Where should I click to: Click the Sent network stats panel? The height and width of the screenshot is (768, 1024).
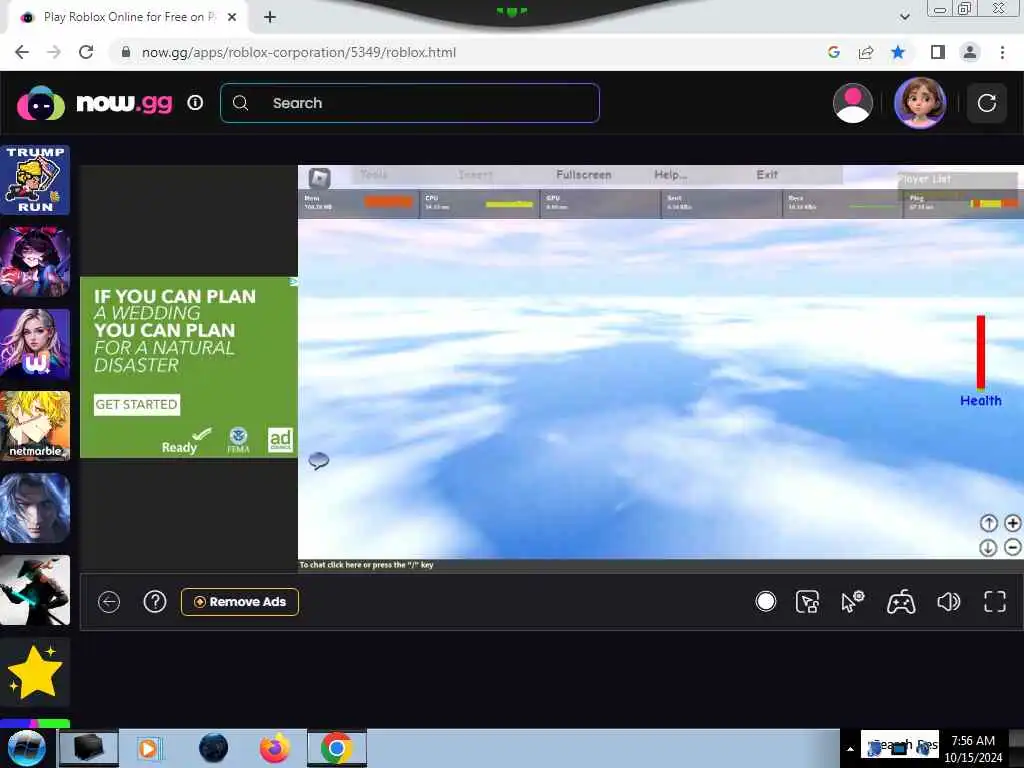tap(722, 202)
